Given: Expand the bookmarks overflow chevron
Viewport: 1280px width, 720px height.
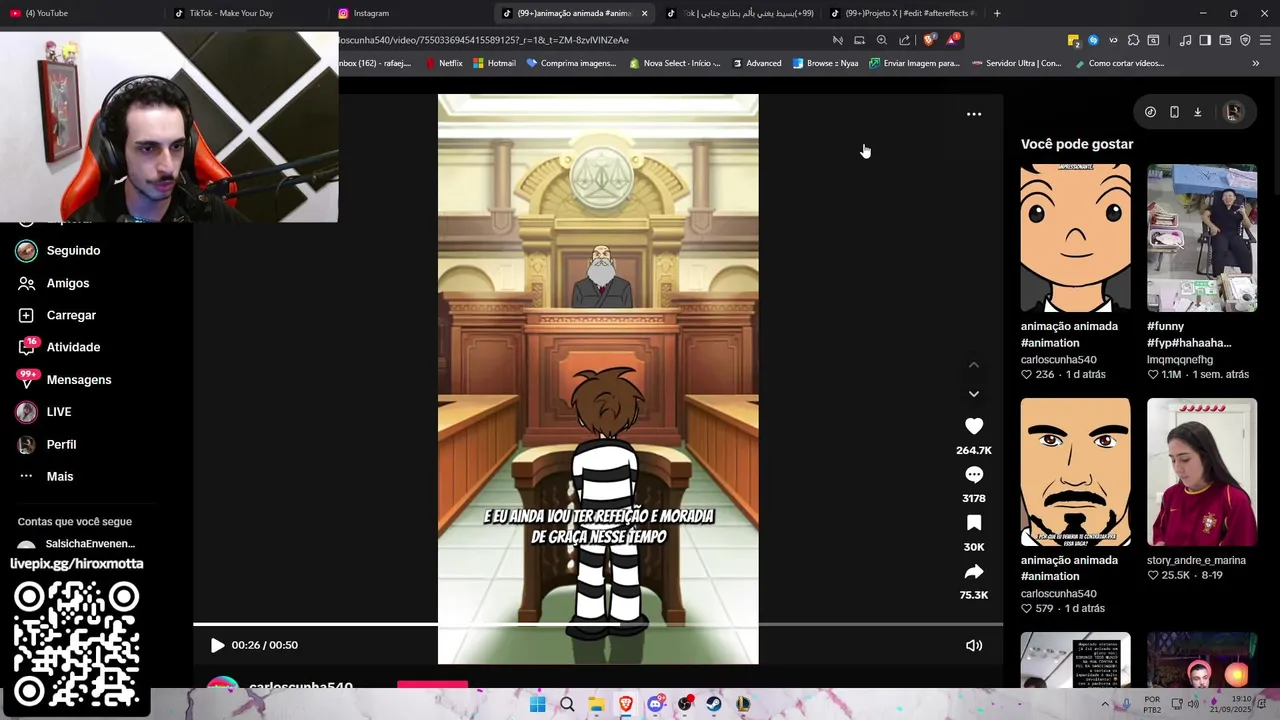Looking at the screenshot, I should tap(1255, 63).
